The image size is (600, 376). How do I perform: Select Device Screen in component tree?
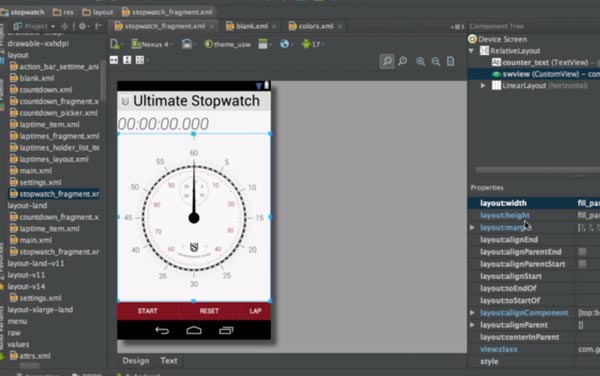[497, 39]
